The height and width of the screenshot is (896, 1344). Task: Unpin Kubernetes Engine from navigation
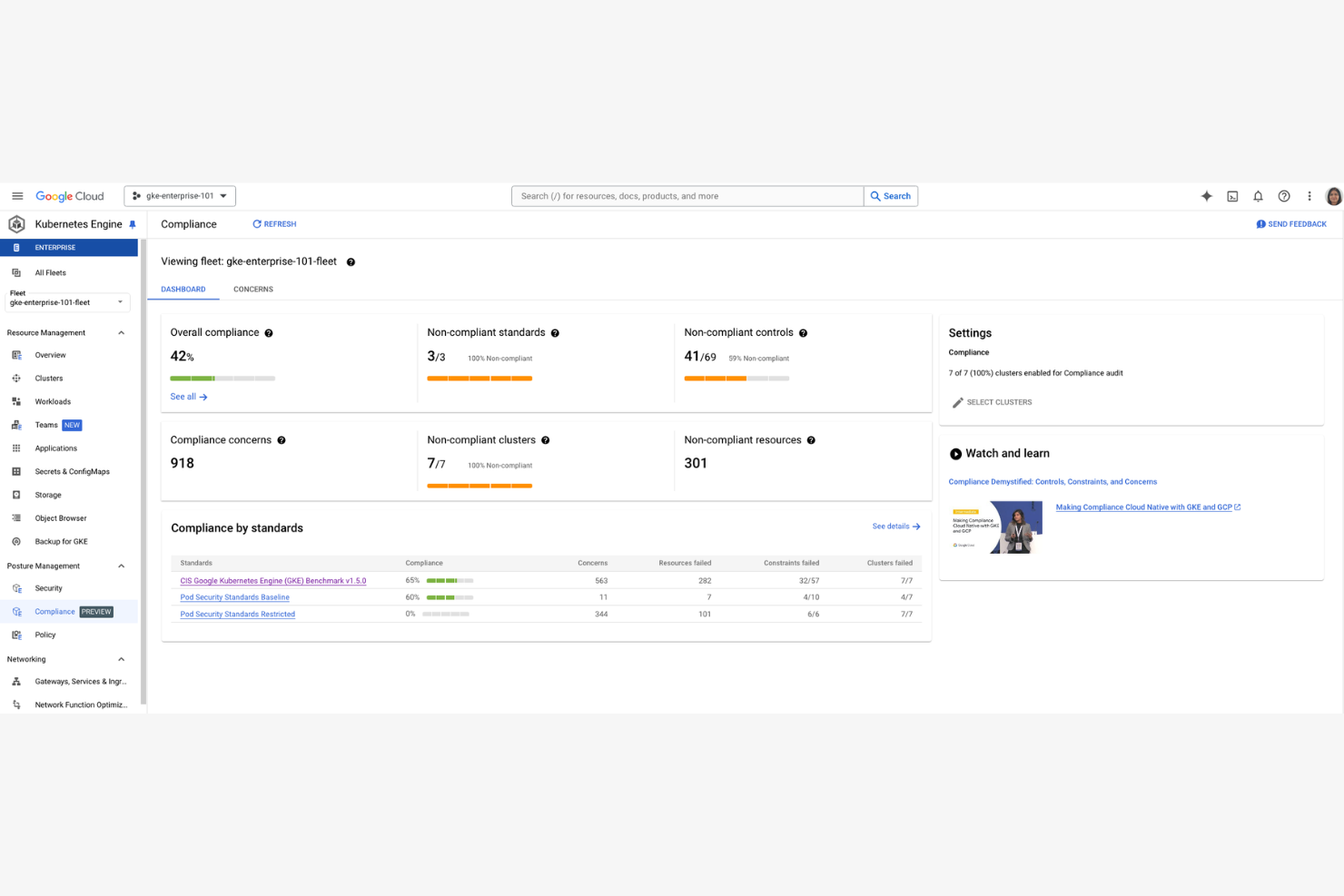coord(133,223)
